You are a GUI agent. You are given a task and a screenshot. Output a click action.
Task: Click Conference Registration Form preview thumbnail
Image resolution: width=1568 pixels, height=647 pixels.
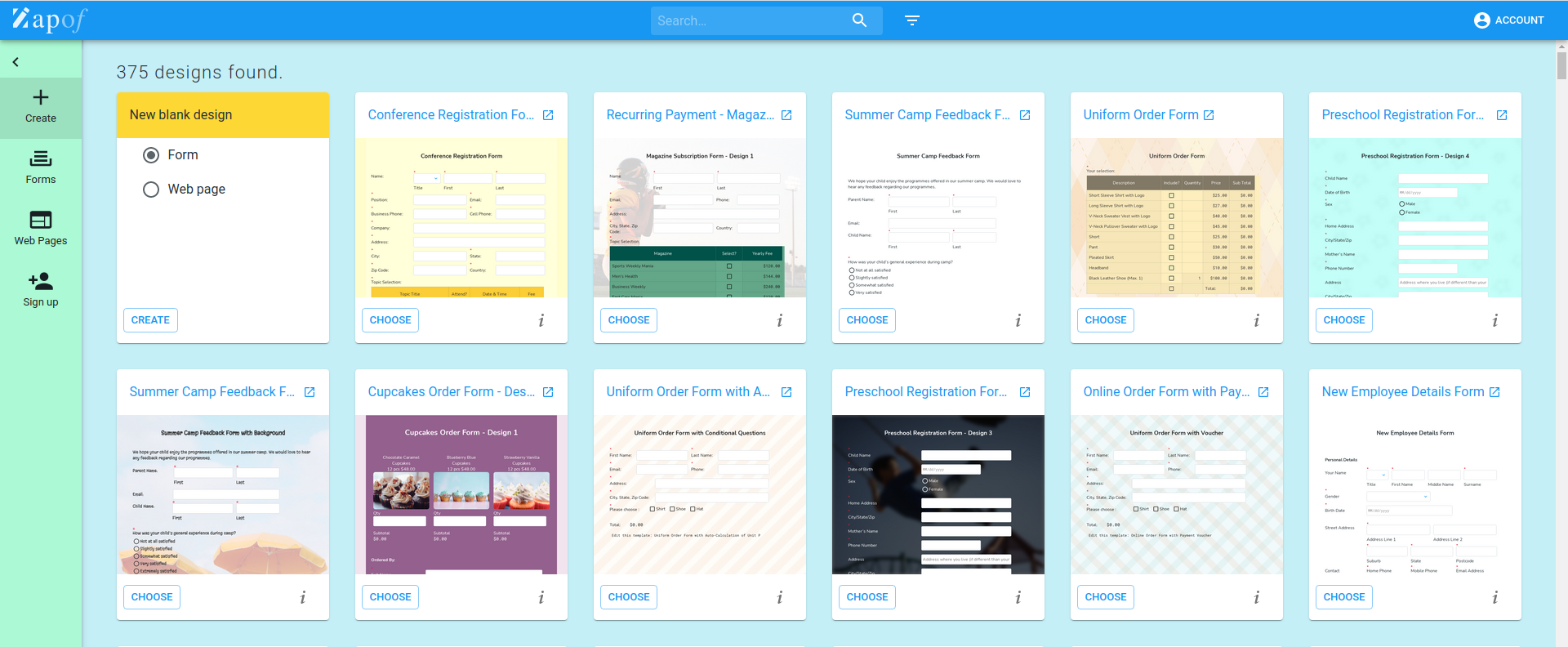[461, 217]
